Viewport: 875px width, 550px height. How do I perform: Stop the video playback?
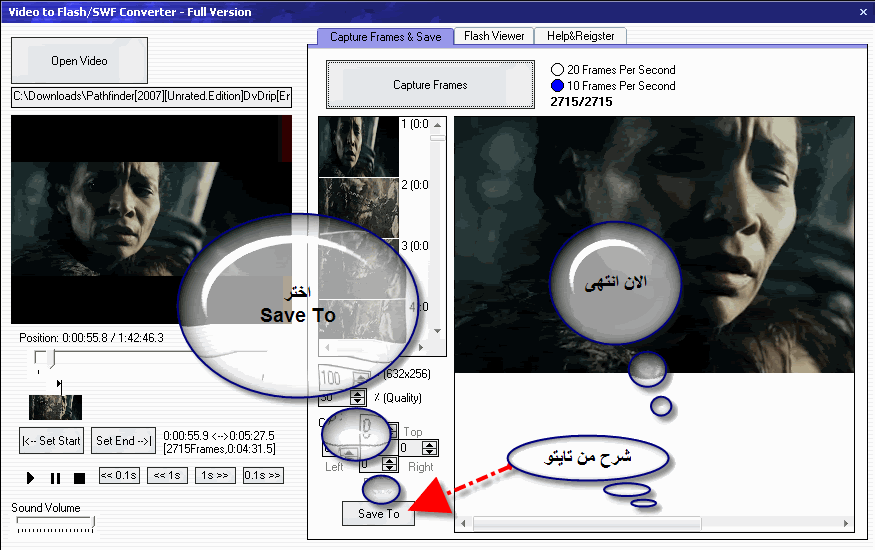point(79,478)
